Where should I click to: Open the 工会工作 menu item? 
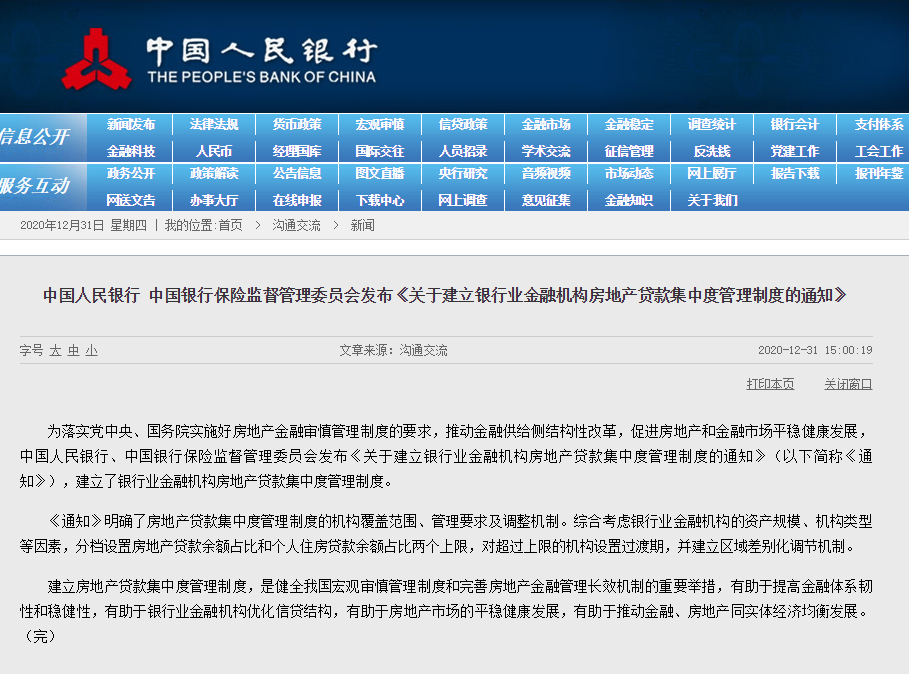point(878,151)
